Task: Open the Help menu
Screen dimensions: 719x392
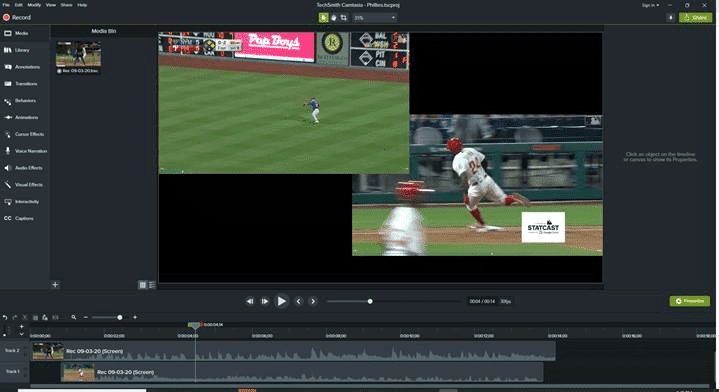Action: (x=82, y=5)
